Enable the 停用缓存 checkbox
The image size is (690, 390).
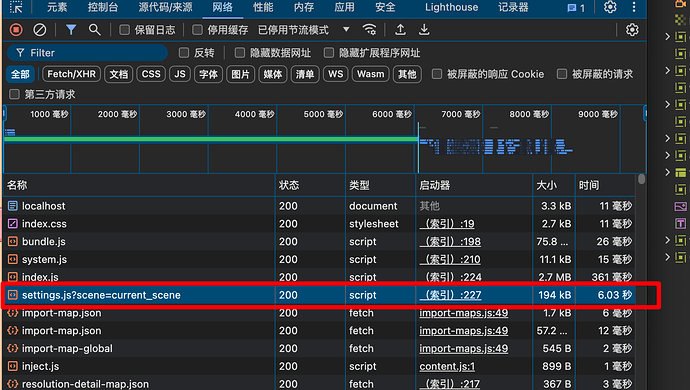pos(198,30)
